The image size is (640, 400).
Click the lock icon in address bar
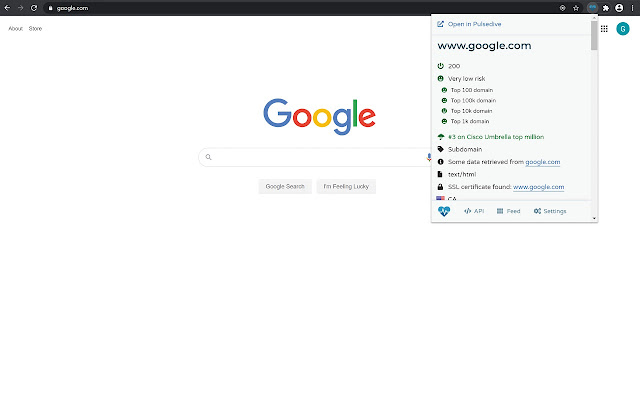[x=50, y=8]
